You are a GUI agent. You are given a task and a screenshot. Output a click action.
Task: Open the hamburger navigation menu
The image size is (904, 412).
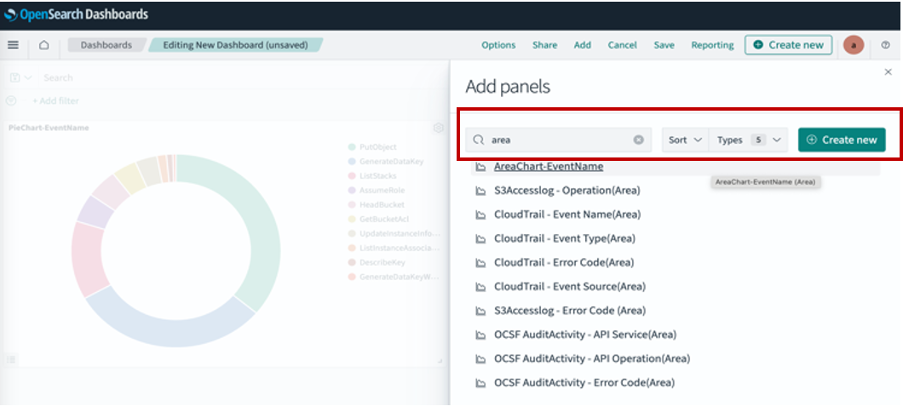[x=13, y=45]
